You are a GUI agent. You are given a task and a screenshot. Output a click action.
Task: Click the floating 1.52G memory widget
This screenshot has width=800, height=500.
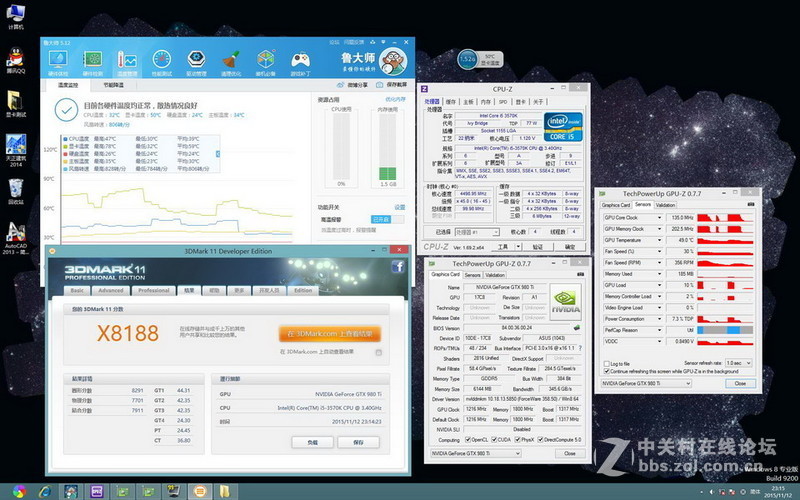480,59
